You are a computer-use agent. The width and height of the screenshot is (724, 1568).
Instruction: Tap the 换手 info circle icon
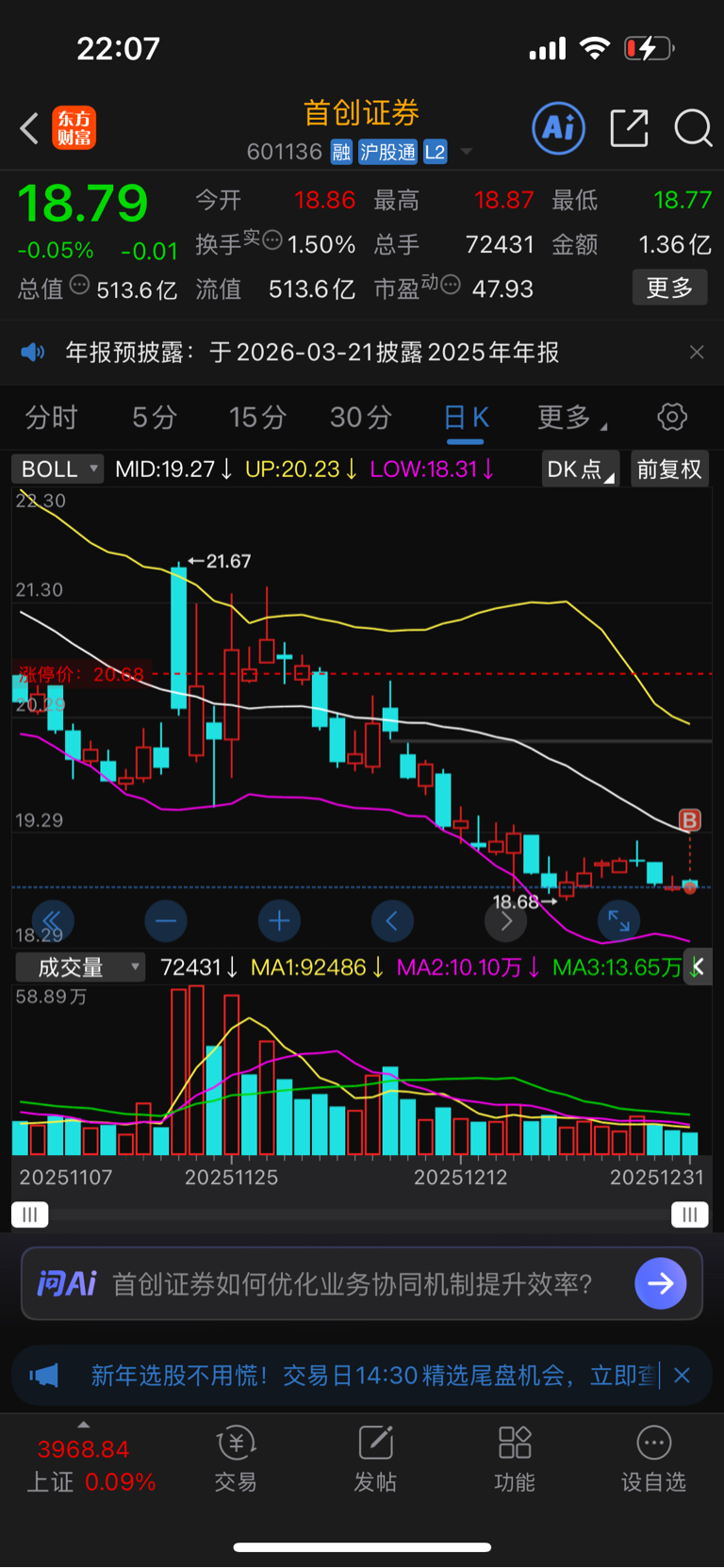point(271,239)
